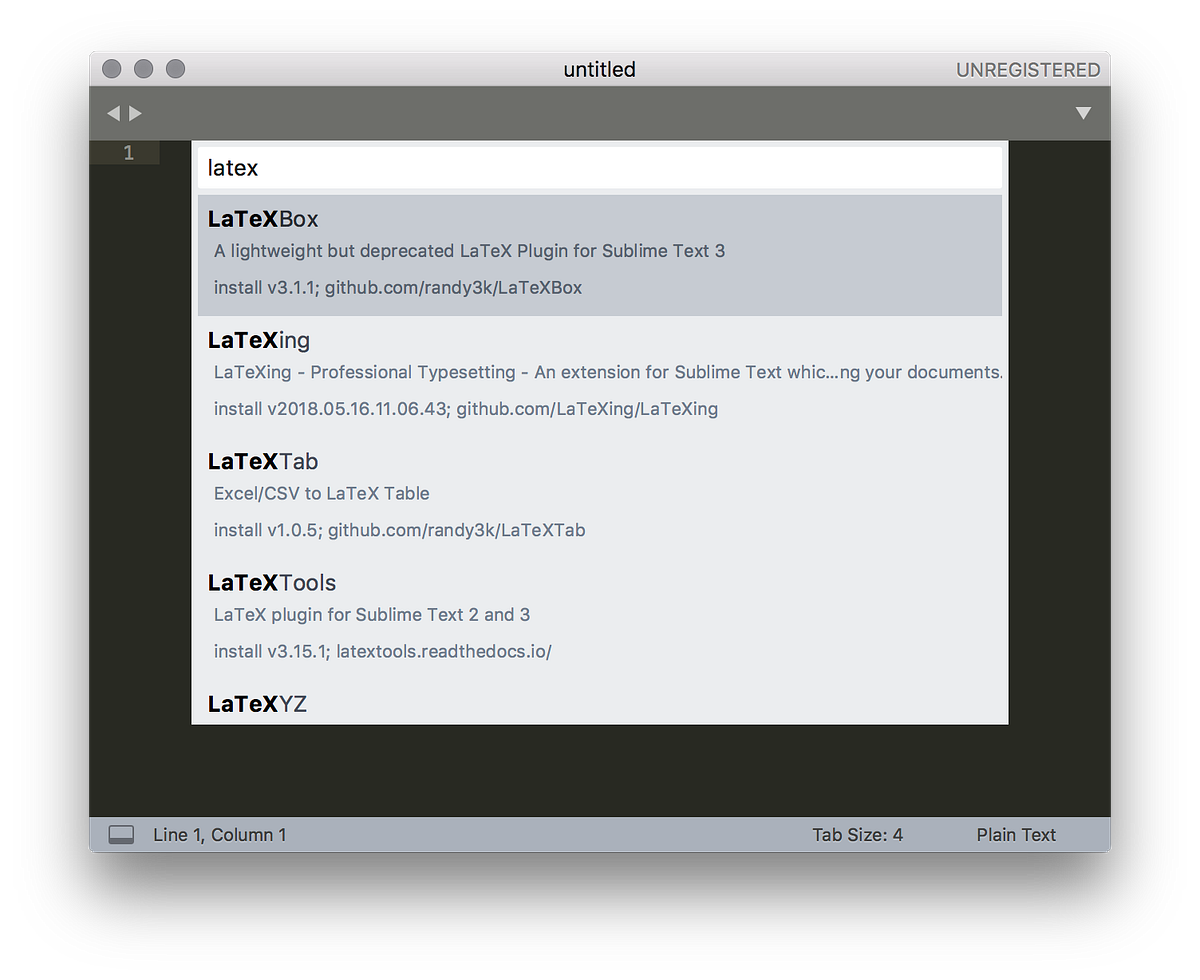
Task: Click the window minimize button
Action: pos(144,69)
